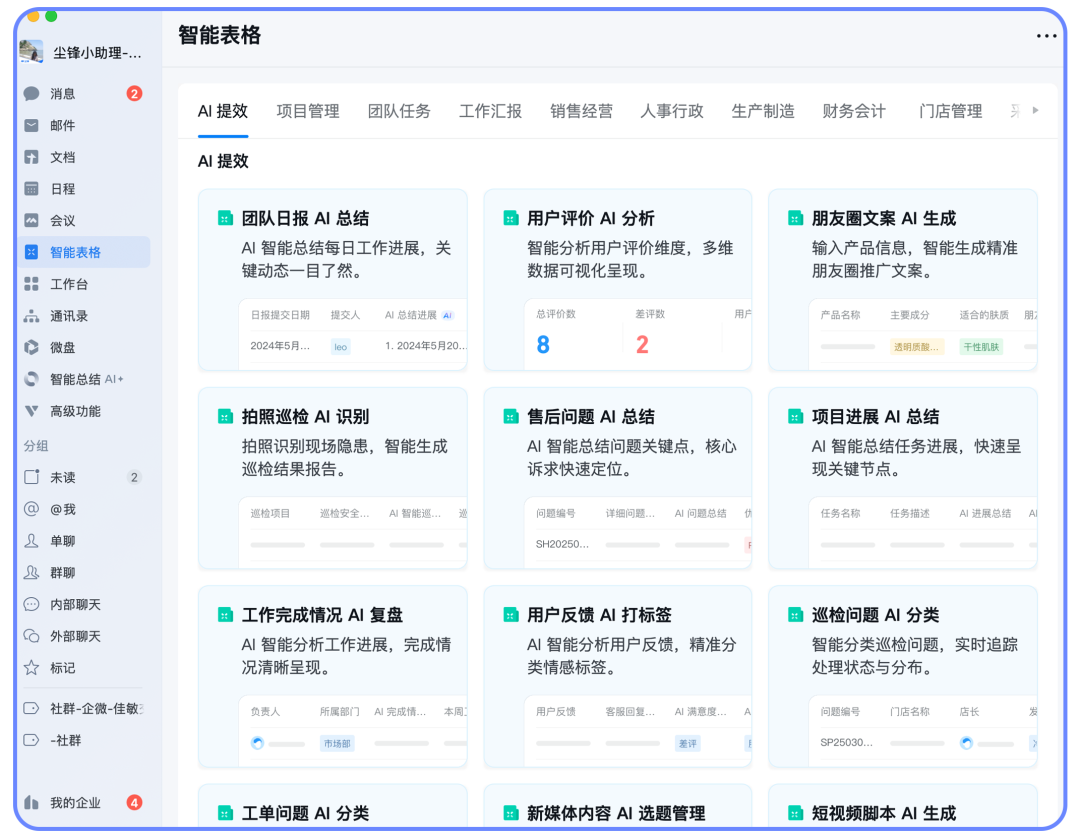The width and height of the screenshot is (1080, 838).
Task: Open the 通讯录 contacts icon
Action: point(32,316)
